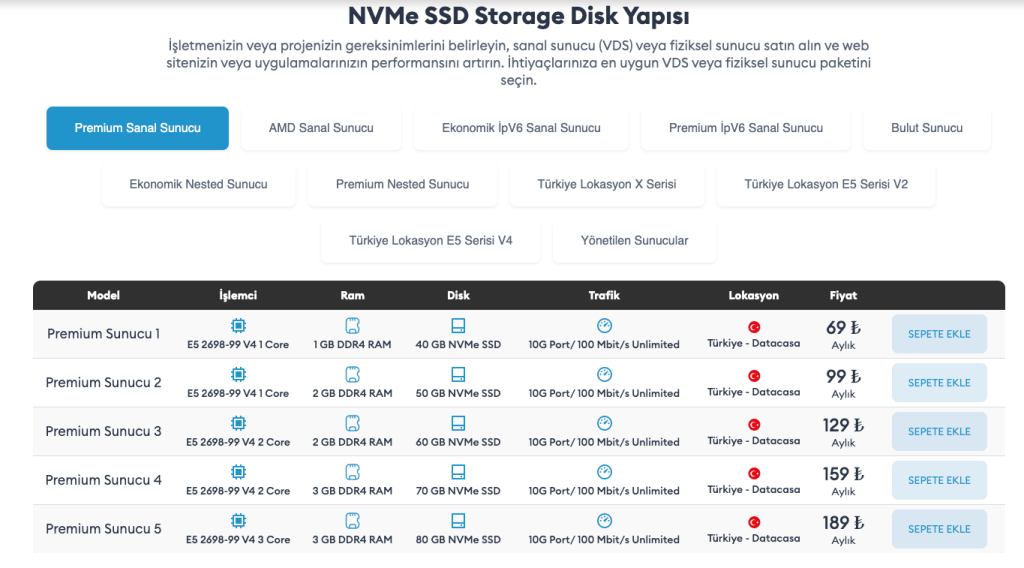Click the Turkish flag icon for Premium Sunucu 2

(x=754, y=376)
